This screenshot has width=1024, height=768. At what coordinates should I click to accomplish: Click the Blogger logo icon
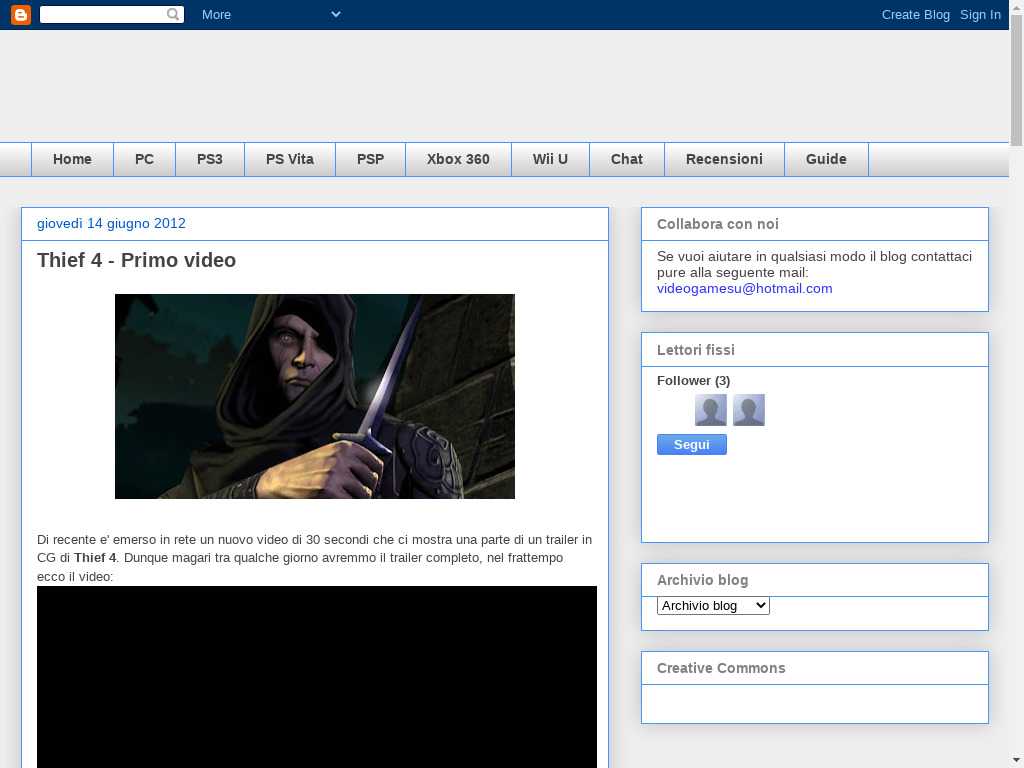coord(21,14)
